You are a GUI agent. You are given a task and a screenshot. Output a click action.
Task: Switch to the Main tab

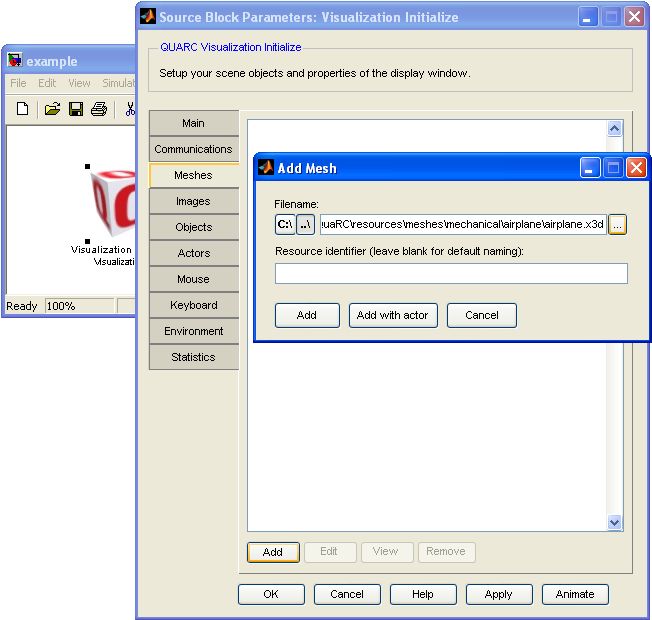(x=193, y=123)
